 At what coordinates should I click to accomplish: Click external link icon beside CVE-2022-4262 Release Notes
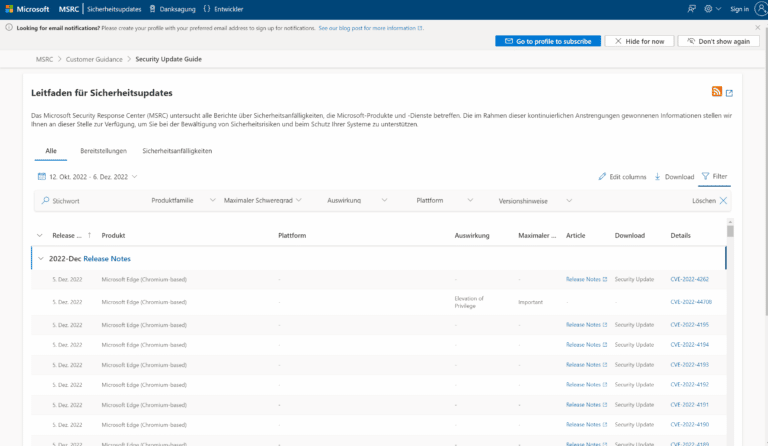[605, 279]
